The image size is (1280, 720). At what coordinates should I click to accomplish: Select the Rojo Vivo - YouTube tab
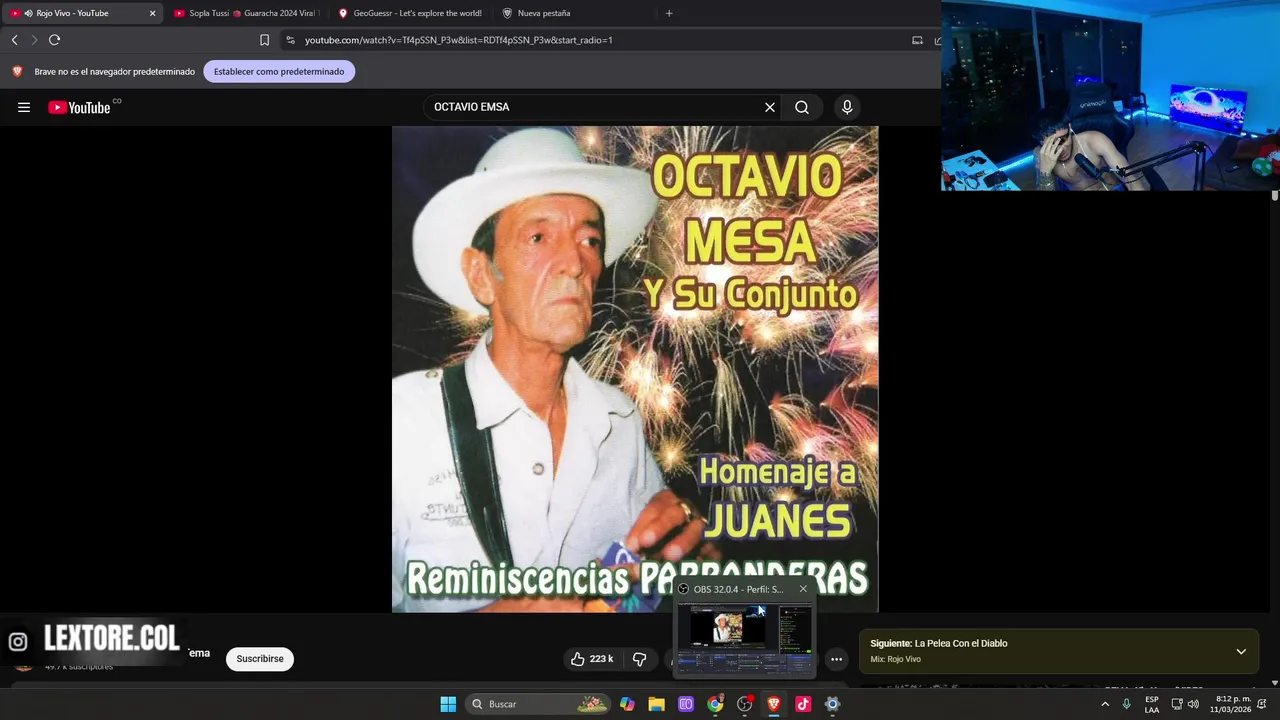(80, 13)
